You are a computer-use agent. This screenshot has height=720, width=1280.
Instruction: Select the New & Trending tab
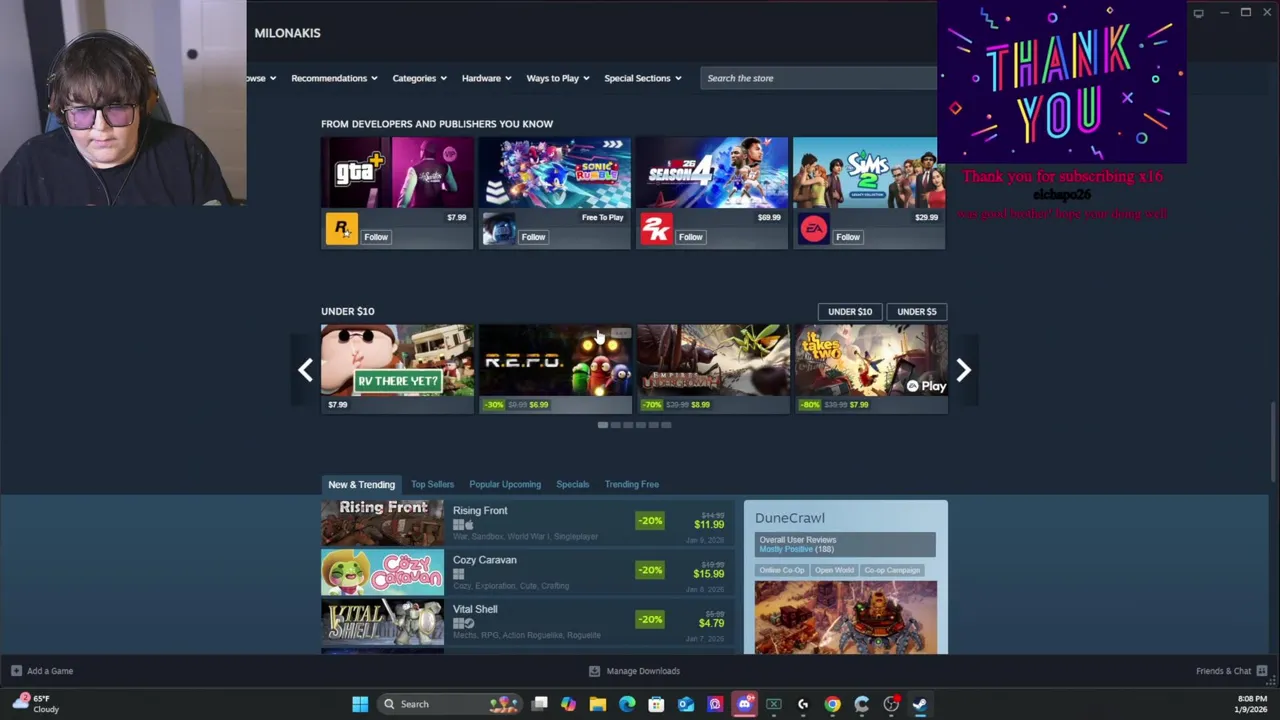[x=362, y=484]
